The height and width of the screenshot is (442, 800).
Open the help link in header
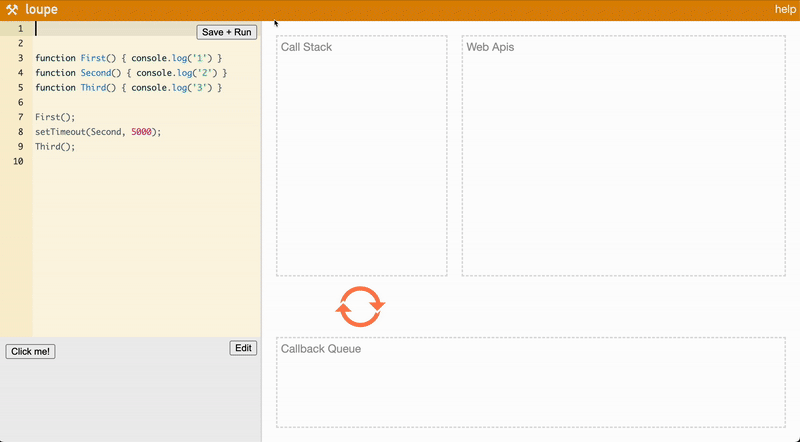coord(785,9)
